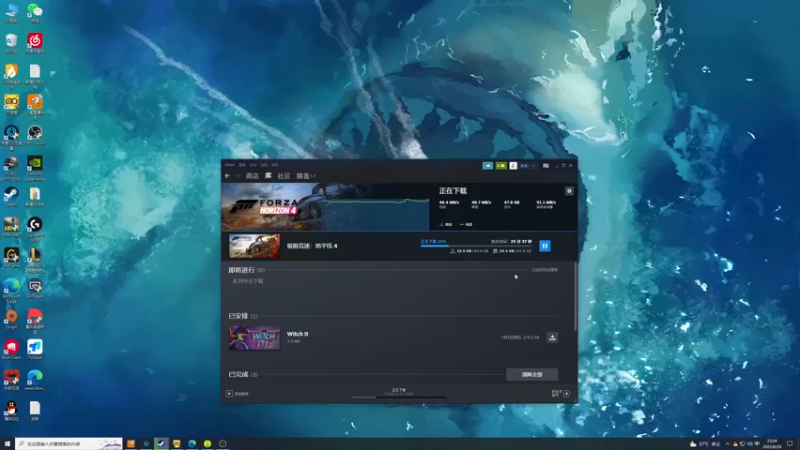Image resolution: width=800 pixels, height=450 pixels.
Task: Pause the Forza Horizon 4 download
Action: (x=544, y=246)
